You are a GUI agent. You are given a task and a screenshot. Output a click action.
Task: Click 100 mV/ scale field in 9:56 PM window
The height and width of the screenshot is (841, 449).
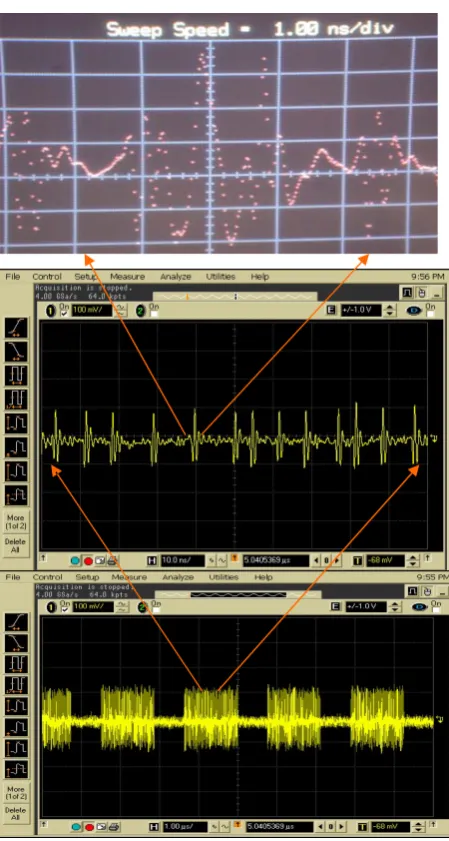tap(91, 311)
